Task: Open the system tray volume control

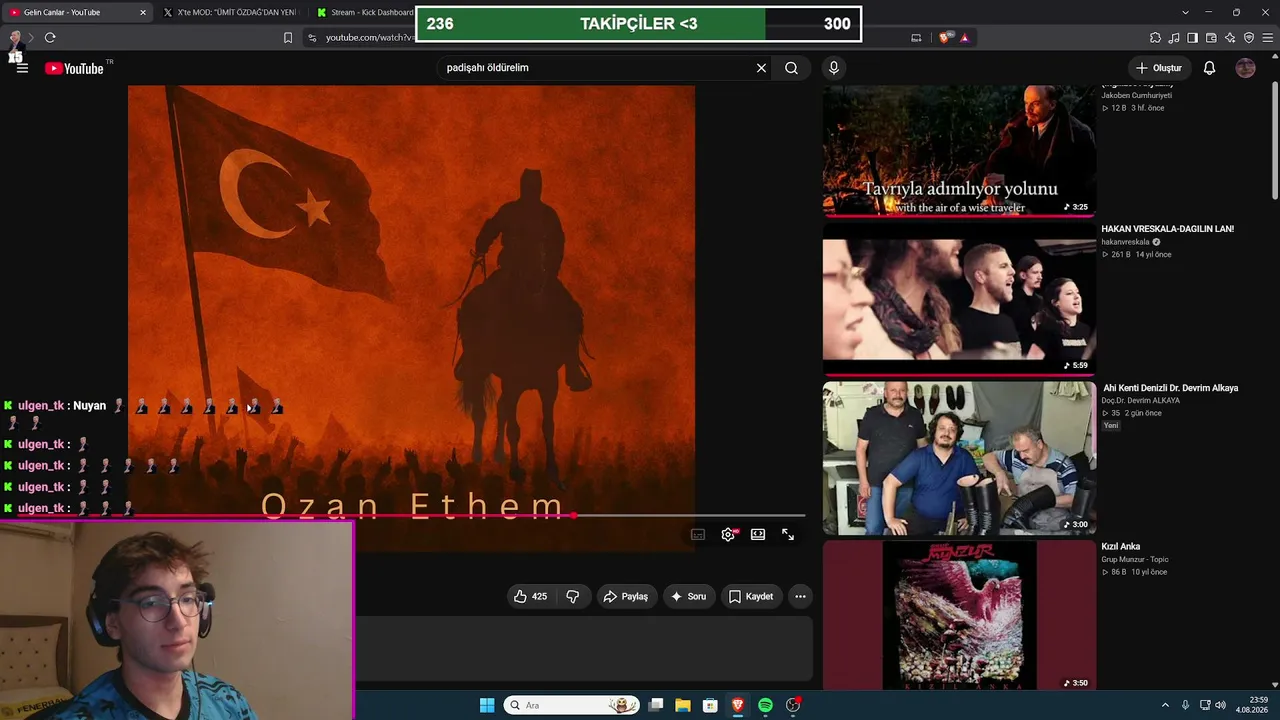Action: 1220,705
